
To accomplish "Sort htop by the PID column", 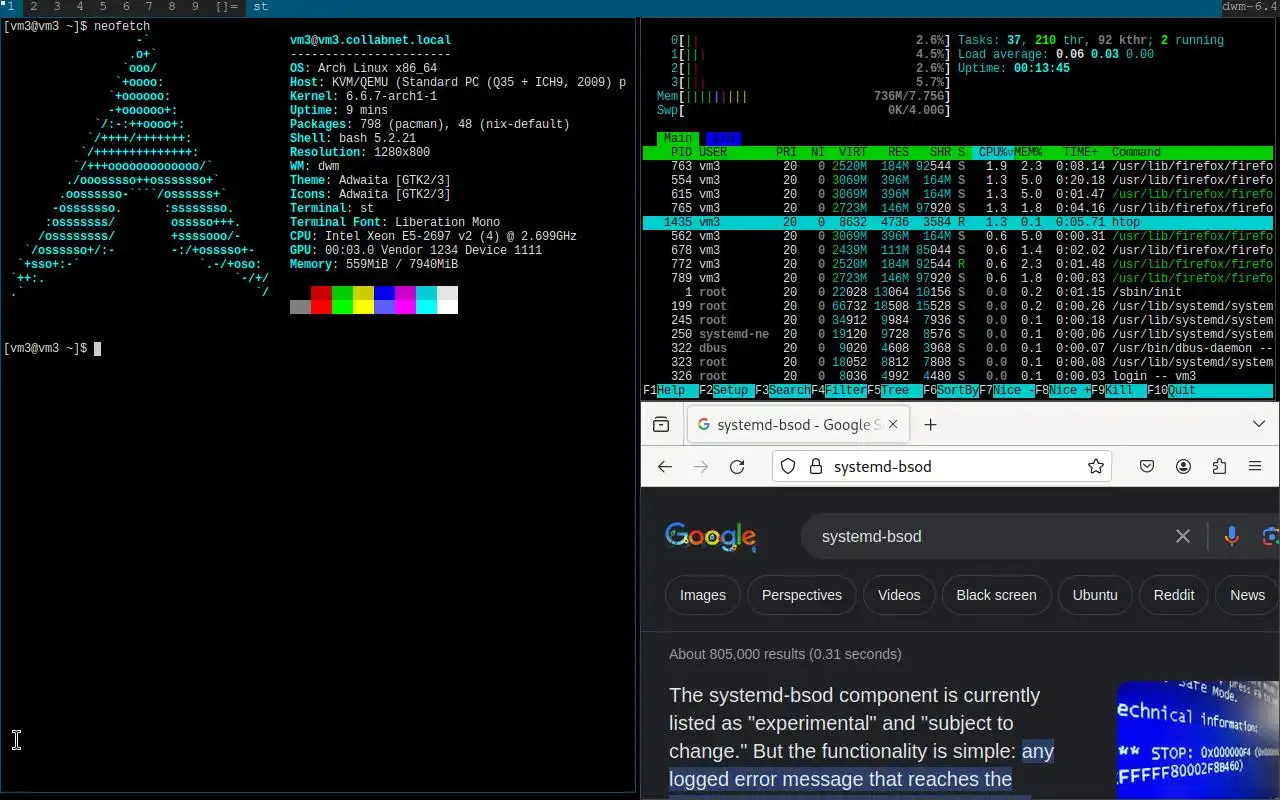I will 681,152.
